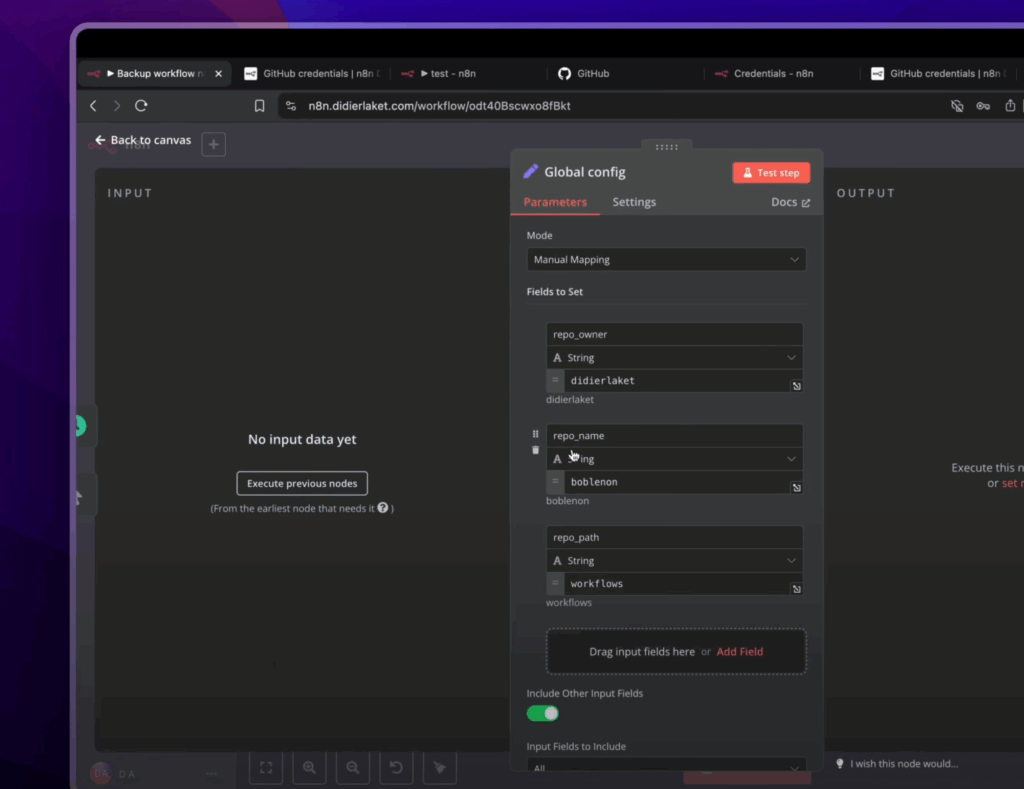Image resolution: width=1024 pixels, height=789 pixels.
Task: Click the trash icon beside repo_name field
Action: coord(535,451)
